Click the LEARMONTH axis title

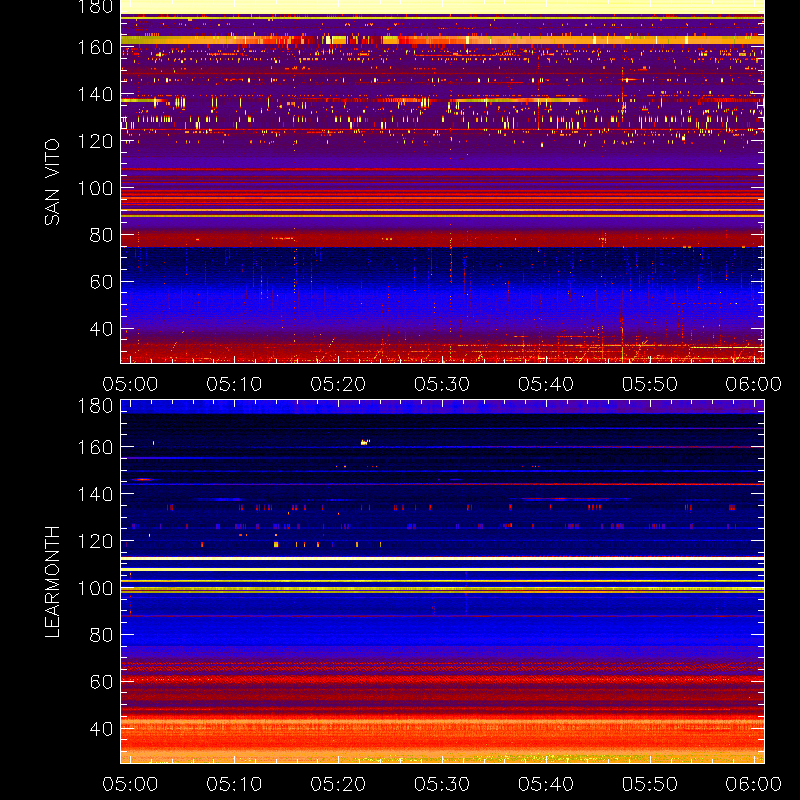pos(52,582)
